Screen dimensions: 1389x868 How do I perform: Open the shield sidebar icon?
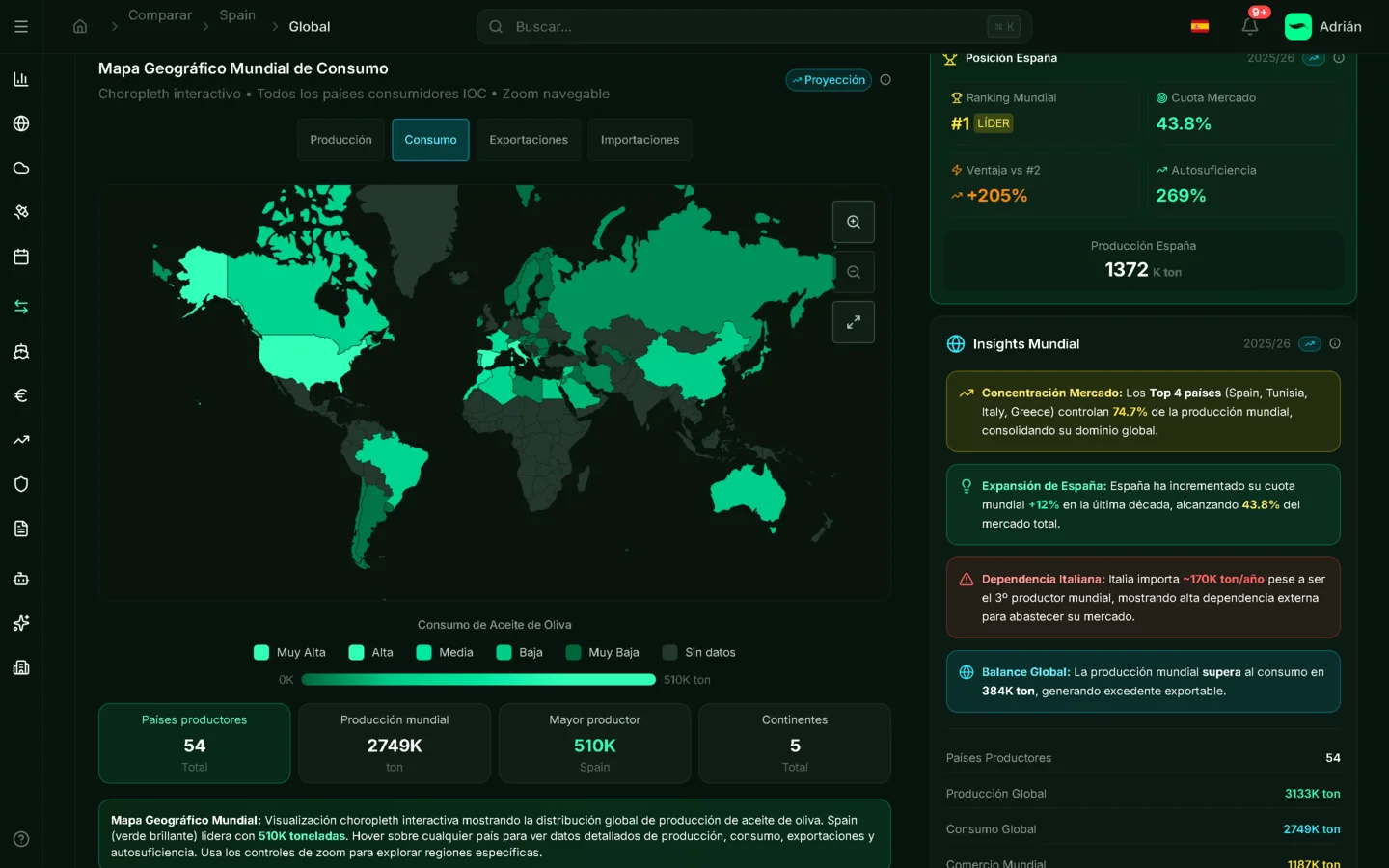(x=21, y=484)
